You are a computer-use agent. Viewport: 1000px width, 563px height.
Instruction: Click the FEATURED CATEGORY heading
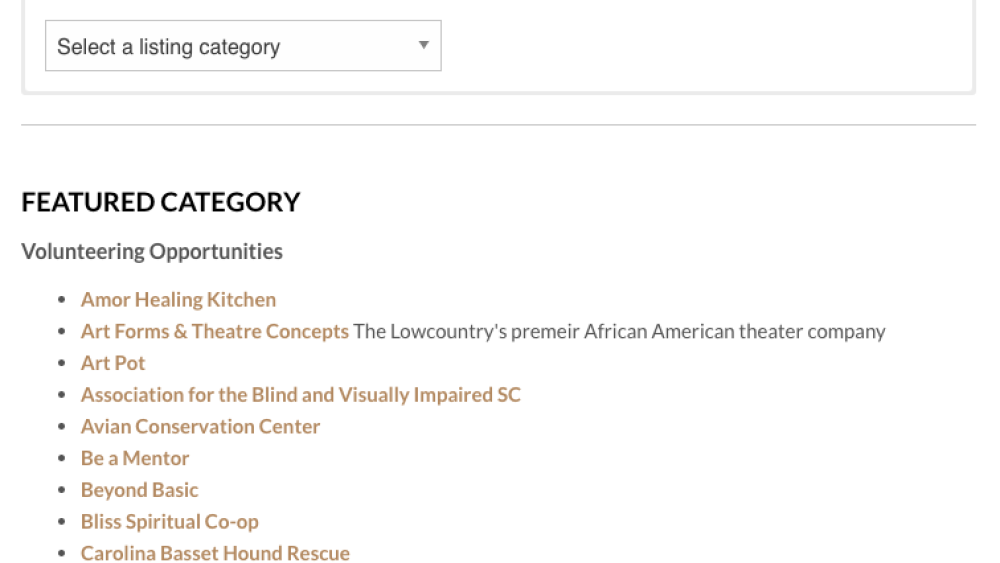[x=161, y=202]
